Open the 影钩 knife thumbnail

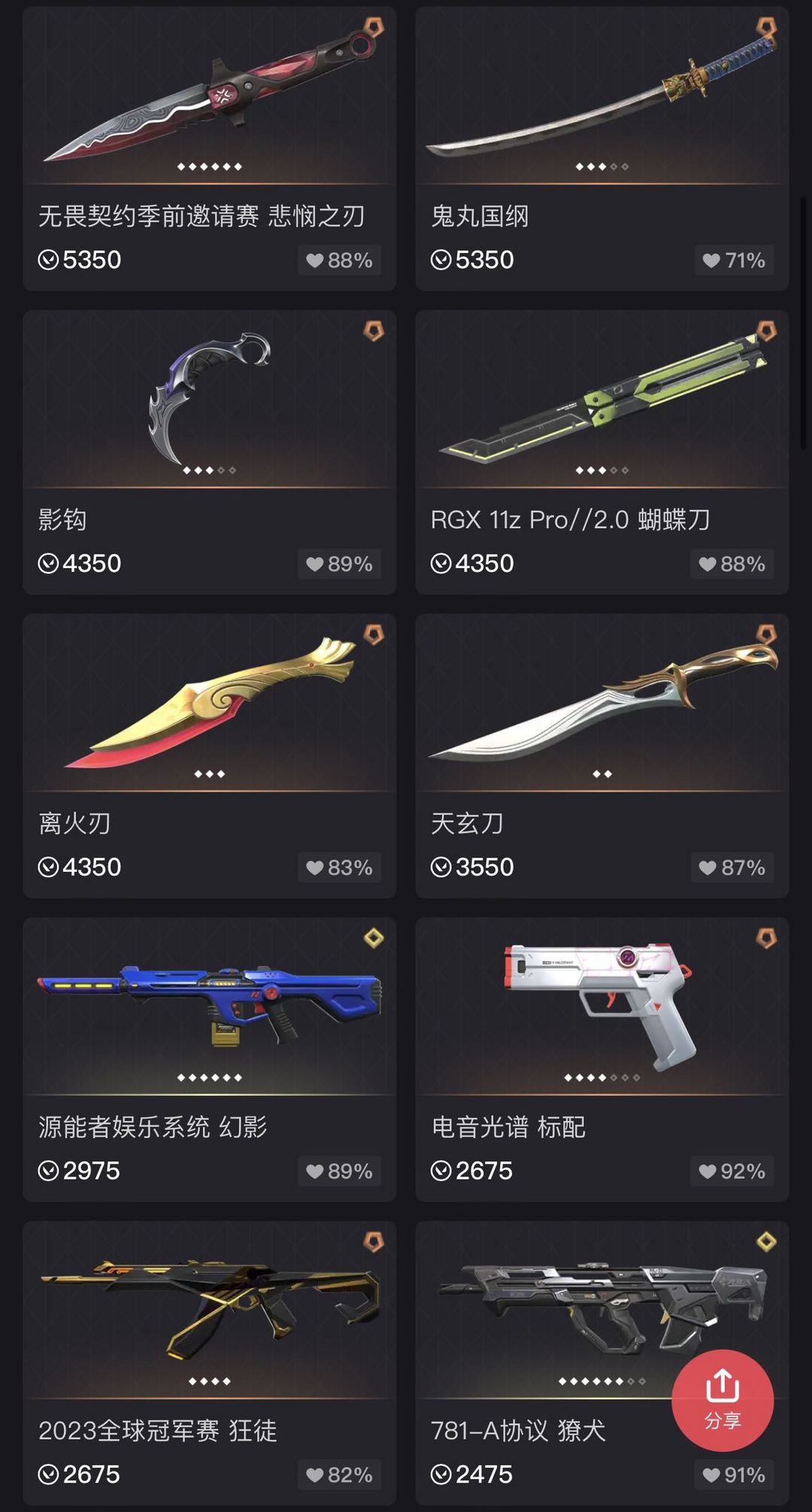click(210, 399)
